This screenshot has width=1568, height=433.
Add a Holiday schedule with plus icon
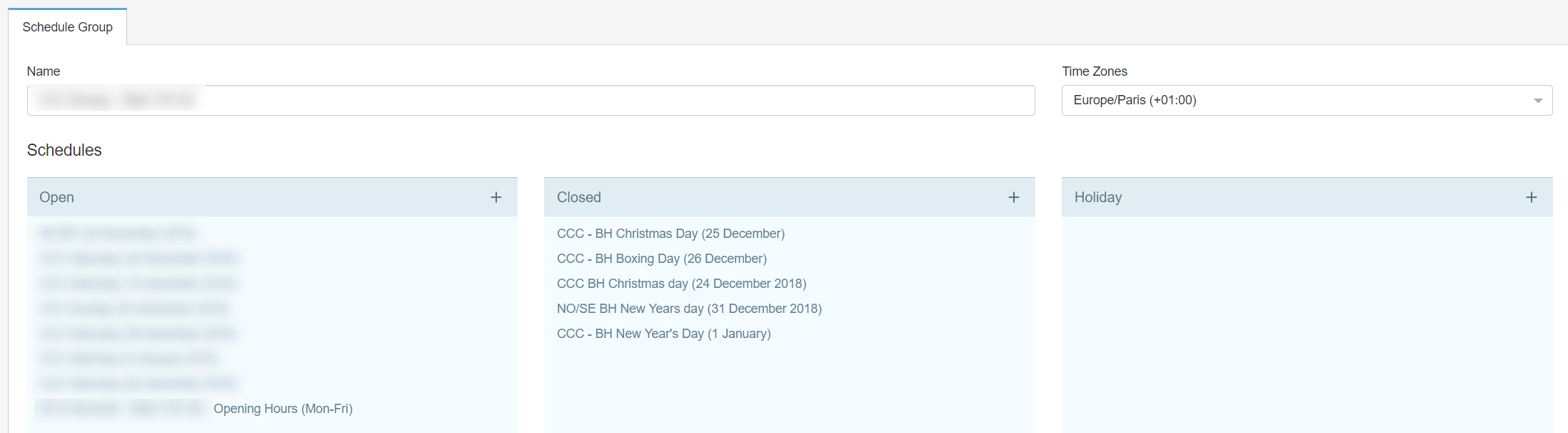[x=1531, y=197]
